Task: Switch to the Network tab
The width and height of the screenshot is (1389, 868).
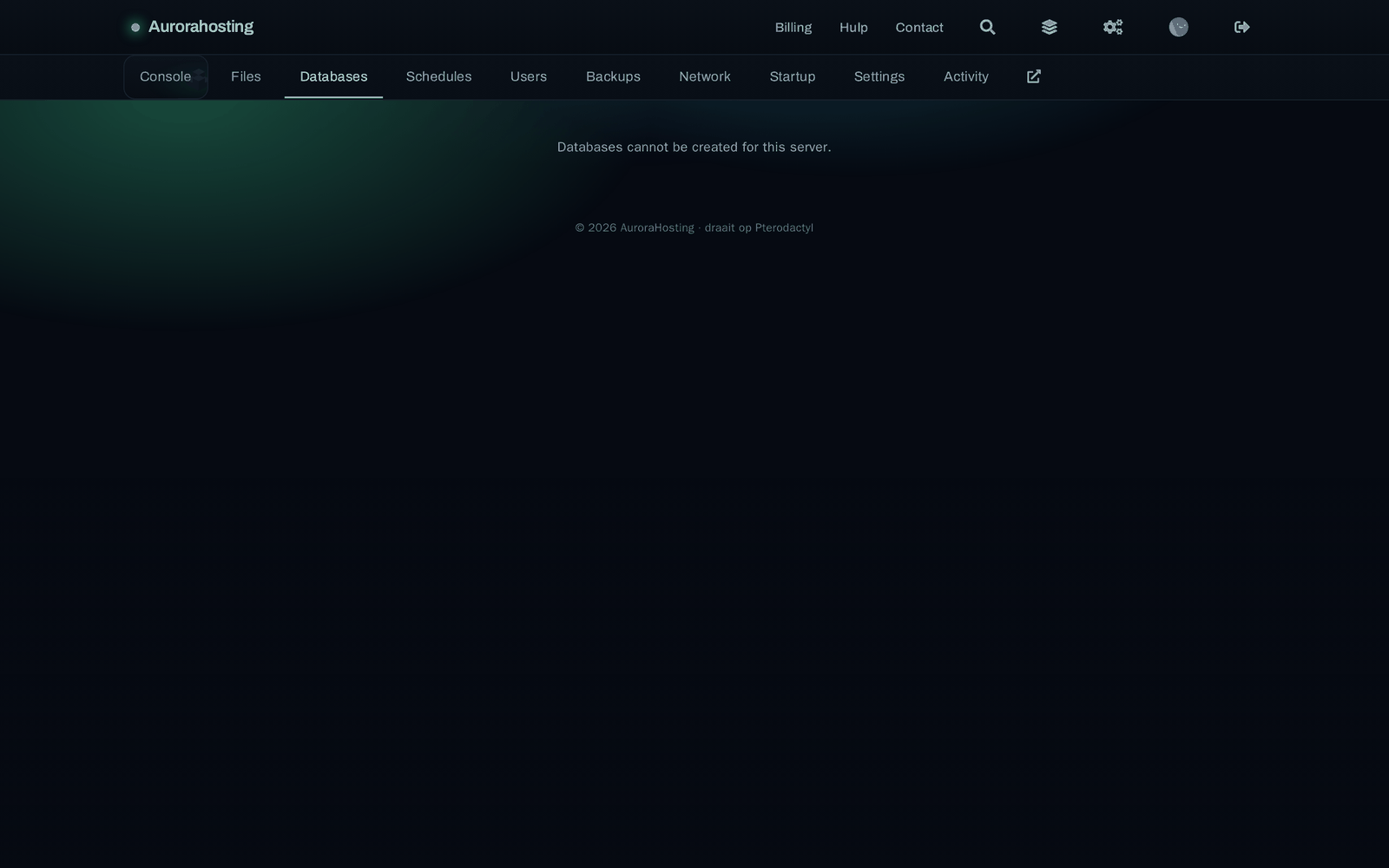Action: [705, 76]
